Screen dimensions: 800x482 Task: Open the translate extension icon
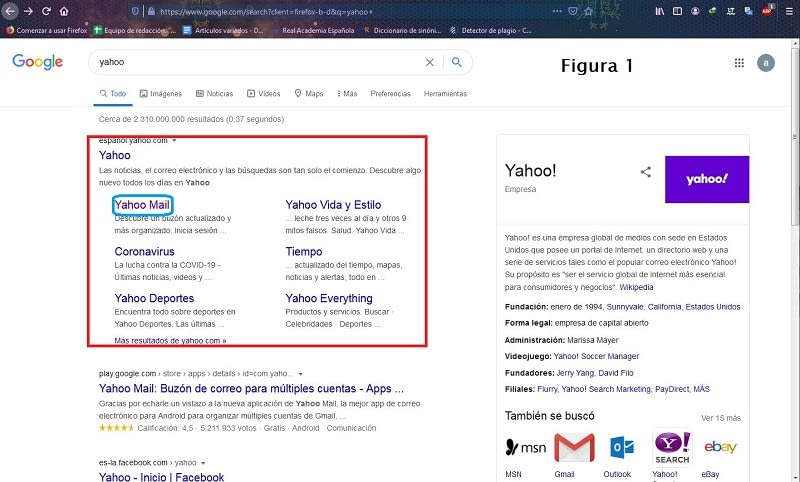[x=748, y=11]
